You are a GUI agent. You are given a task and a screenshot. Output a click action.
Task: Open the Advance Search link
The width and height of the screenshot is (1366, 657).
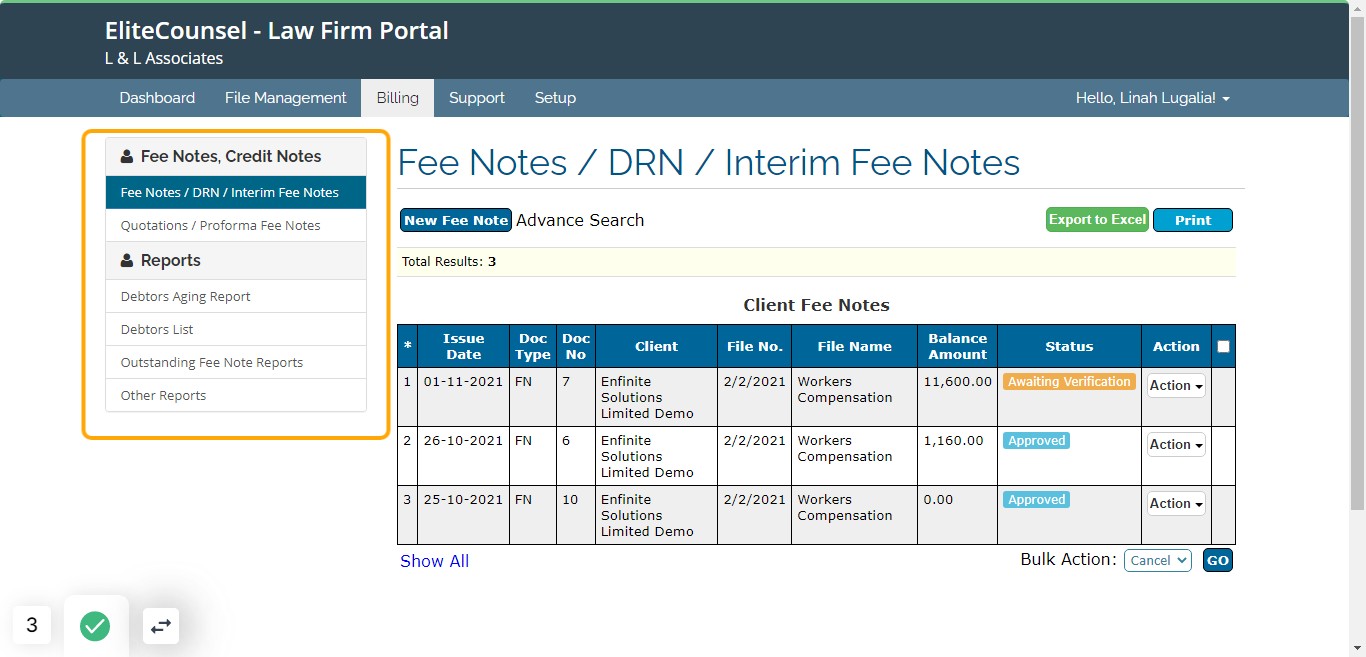[580, 221]
